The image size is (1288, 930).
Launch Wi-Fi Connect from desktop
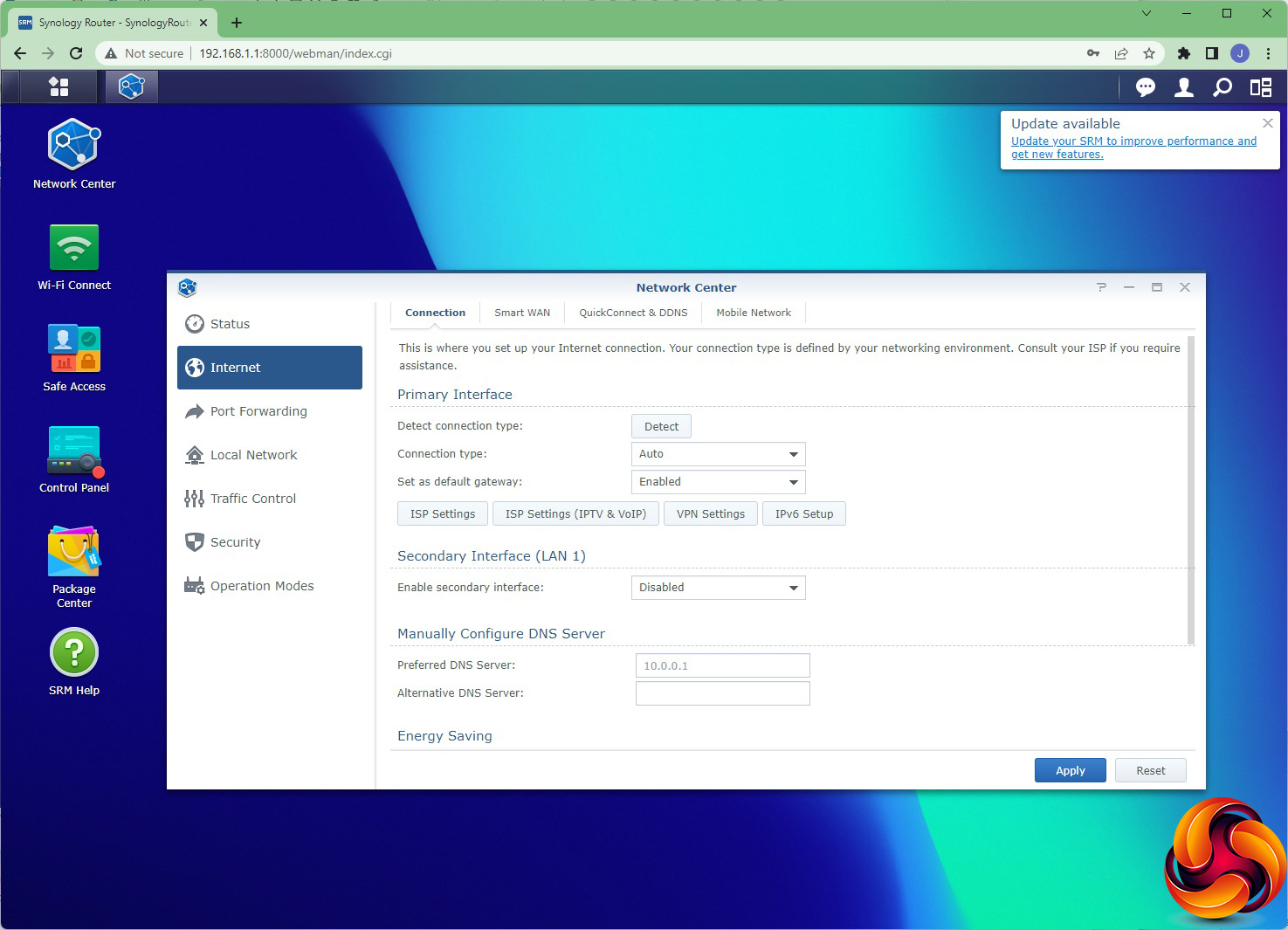click(x=74, y=257)
